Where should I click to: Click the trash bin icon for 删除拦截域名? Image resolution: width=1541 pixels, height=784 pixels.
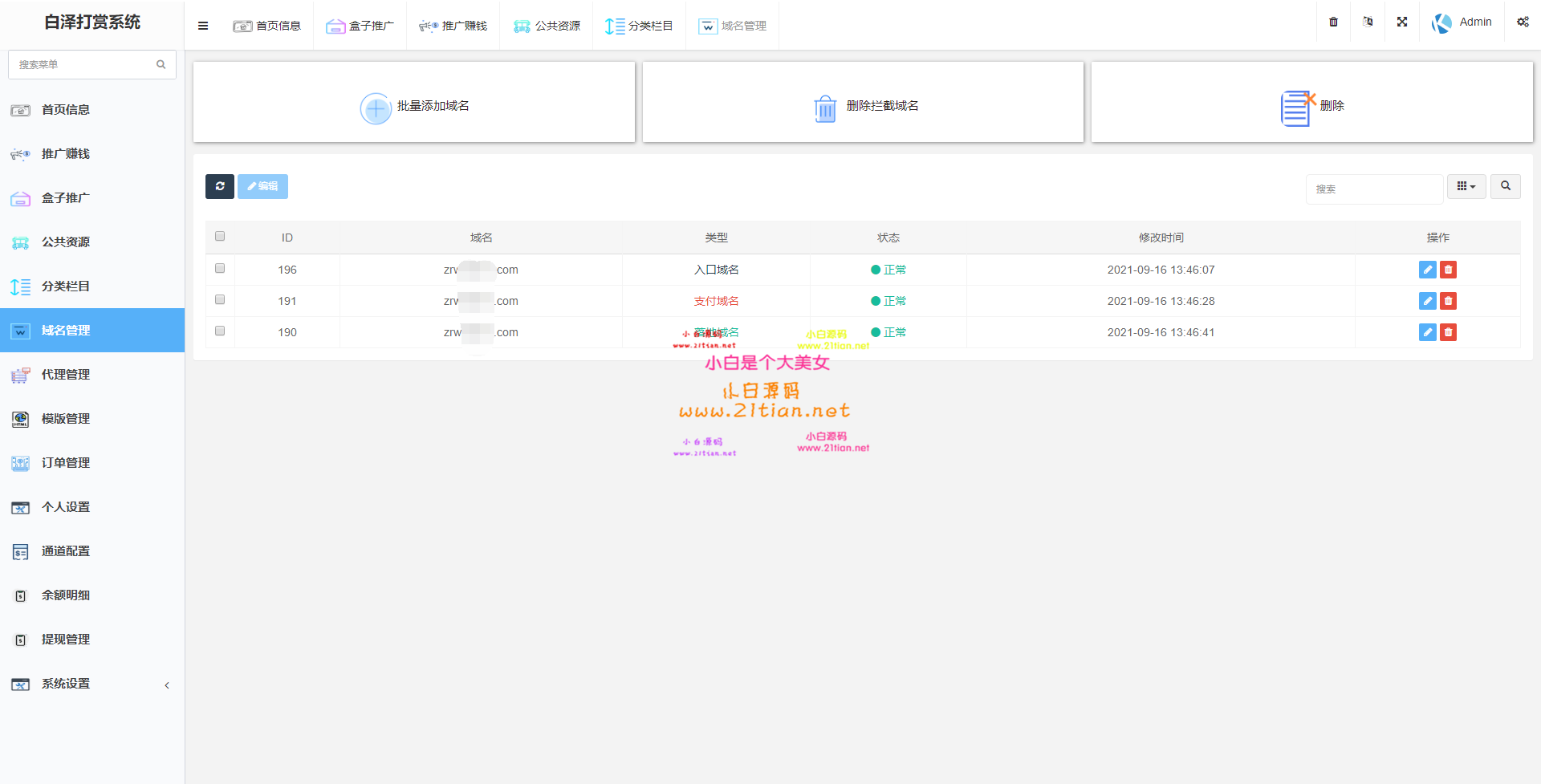point(825,108)
